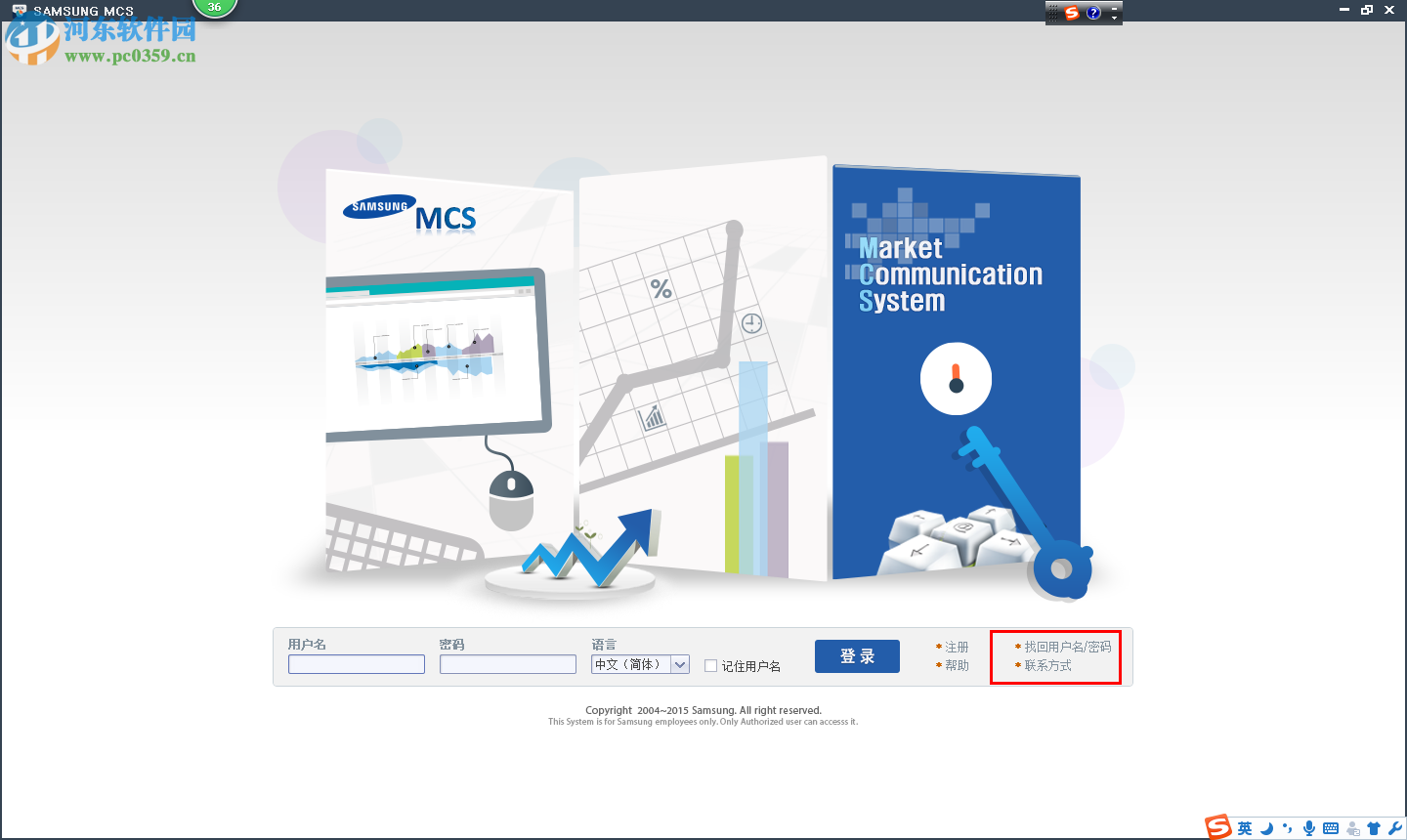This screenshot has width=1407, height=840.
Task: Restore down the SAMSUNG MCS window
Action: point(1367,10)
